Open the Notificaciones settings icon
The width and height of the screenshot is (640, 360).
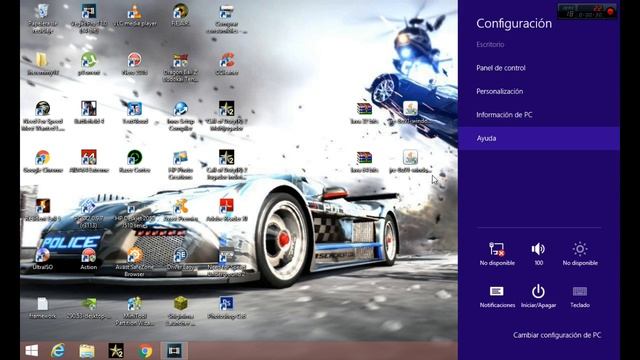[x=497, y=296]
